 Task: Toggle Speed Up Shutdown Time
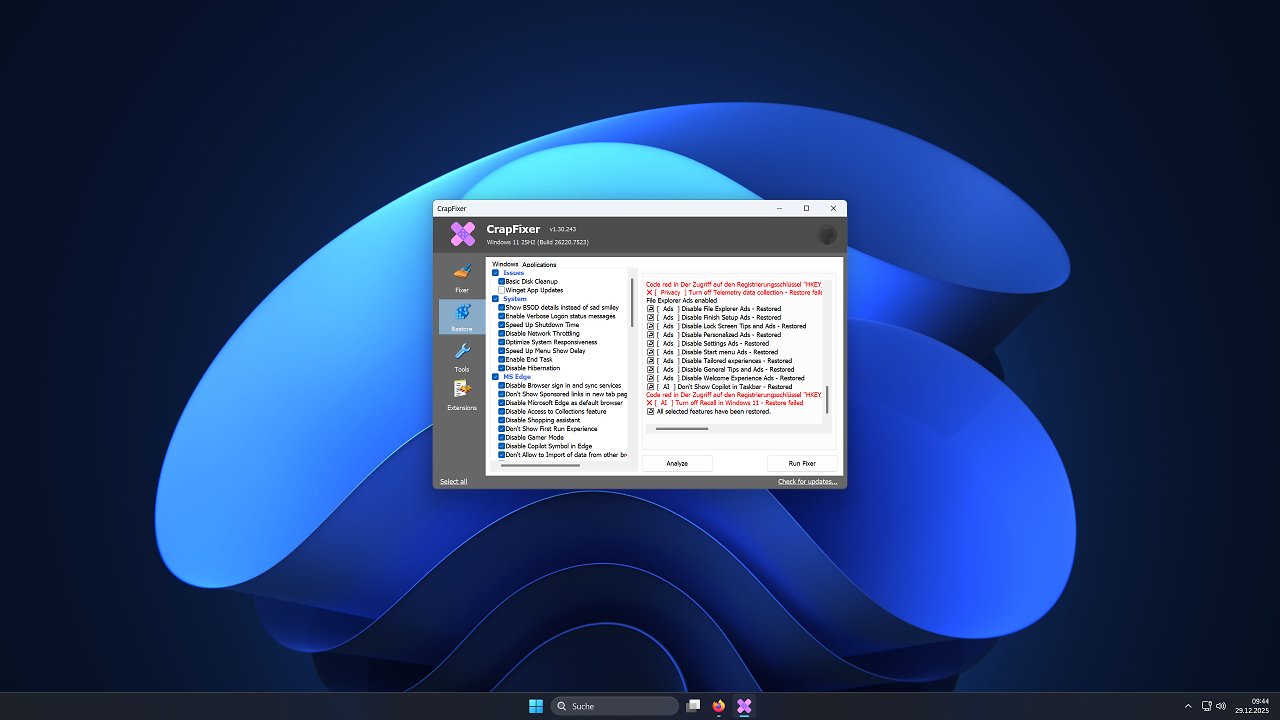pyautogui.click(x=502, y=325)
